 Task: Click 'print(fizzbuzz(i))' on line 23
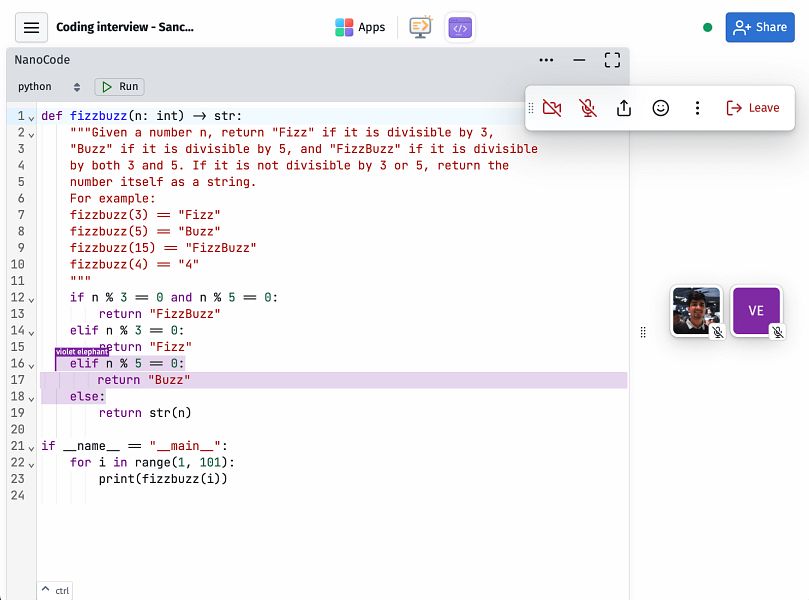pyautogui.click(x=163, y=479)
